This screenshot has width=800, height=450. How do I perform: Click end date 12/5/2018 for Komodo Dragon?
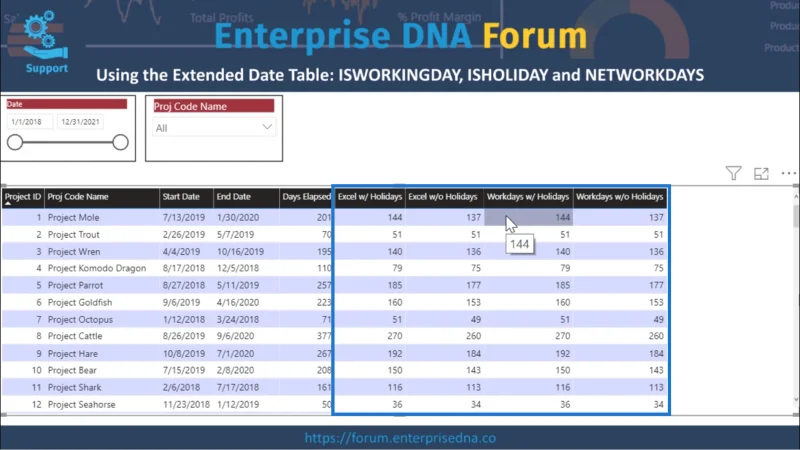pos(238,268)
